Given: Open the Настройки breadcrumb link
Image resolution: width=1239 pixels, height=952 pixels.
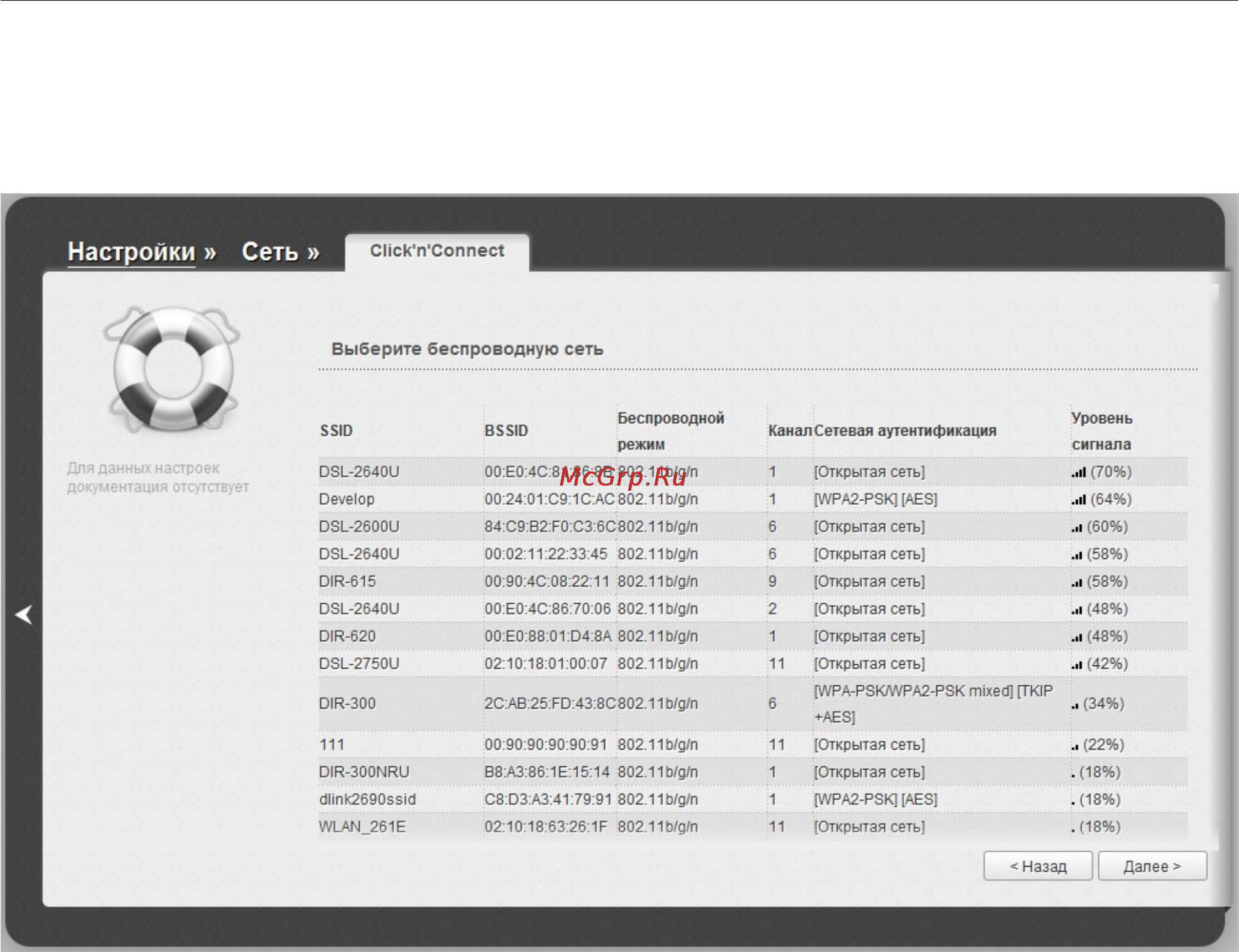Looking at the screenshot, I should click(131, 252).
